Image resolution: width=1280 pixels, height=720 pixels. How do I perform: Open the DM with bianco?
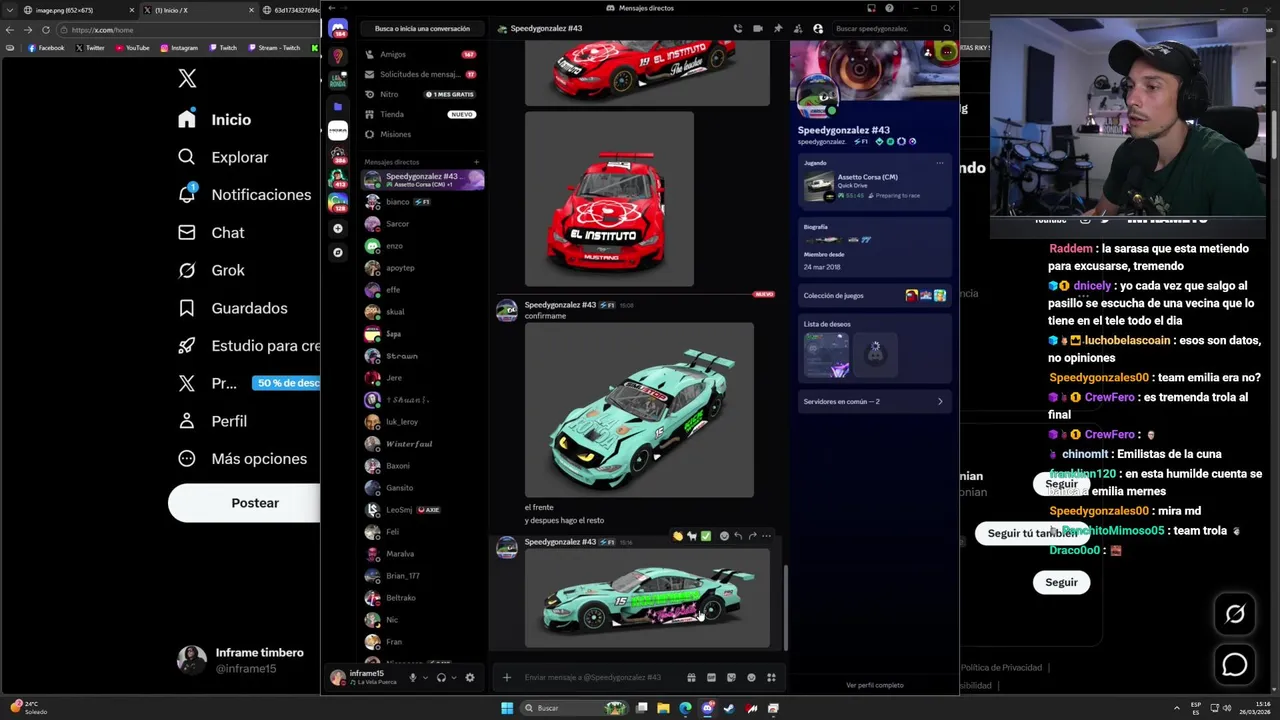pos(422,202)
